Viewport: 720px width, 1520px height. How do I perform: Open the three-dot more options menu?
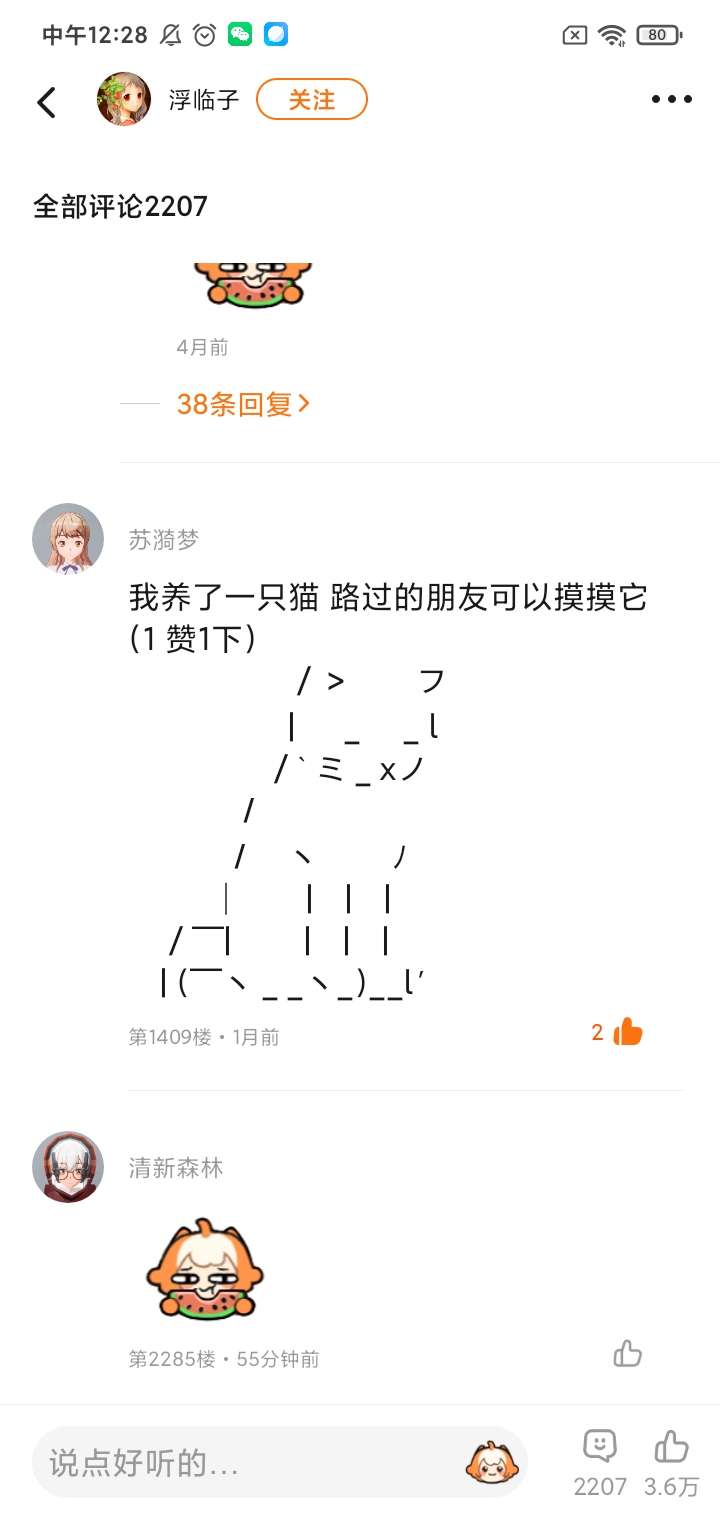pyautogui.click(x=671, y=99)
